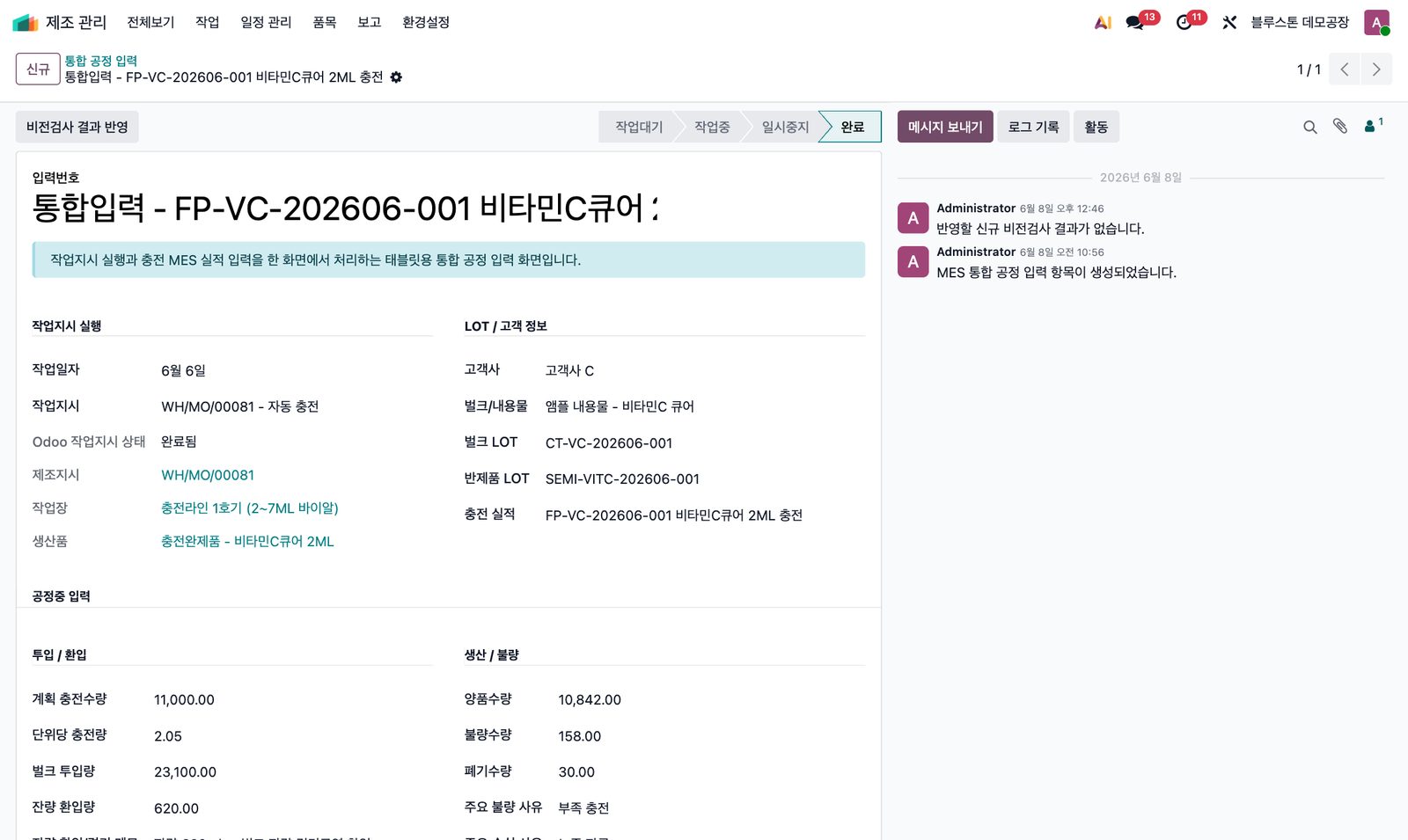Open the 통합 공정 입력 breadcrumb link
This screenshot has height=840, width=1408.
point(101,61)
